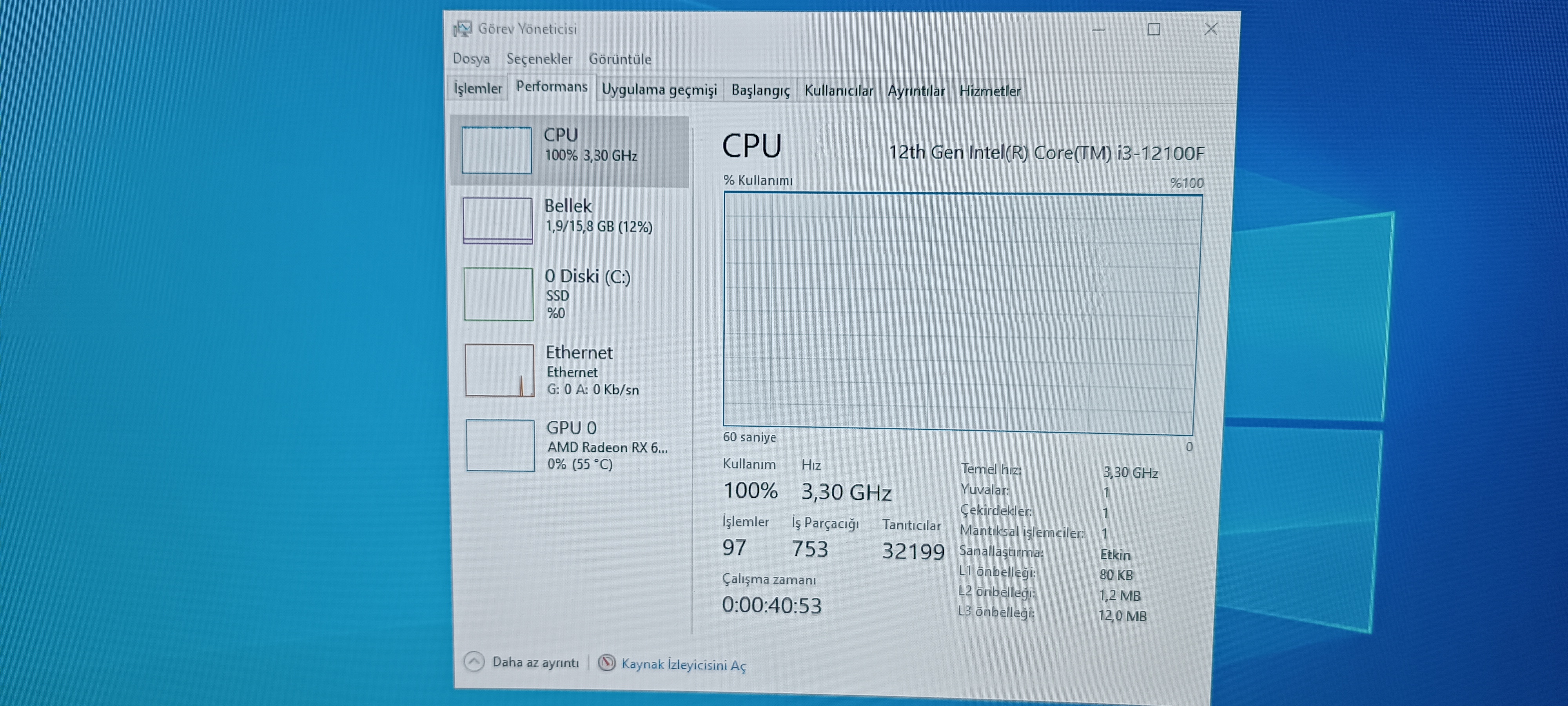The width and height of the screenshot is (1568, 706).
Task: Close the Görev Yöneticisi window
Action: (1211, 29)
